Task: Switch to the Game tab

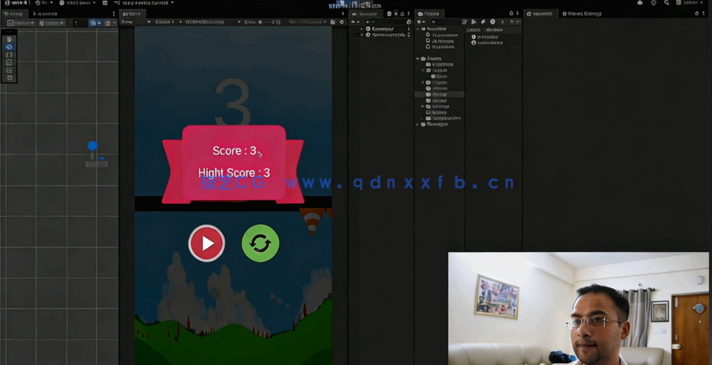Action: (x=133, y=14)
